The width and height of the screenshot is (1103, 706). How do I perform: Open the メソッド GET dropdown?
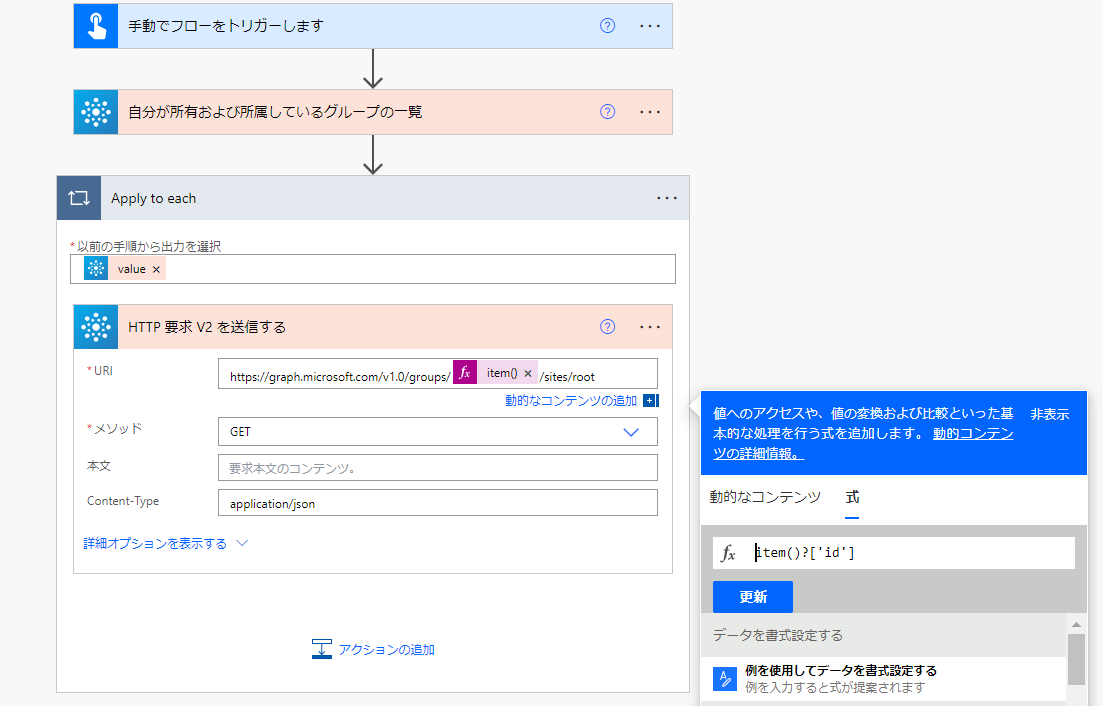click(x=438, y=432)
